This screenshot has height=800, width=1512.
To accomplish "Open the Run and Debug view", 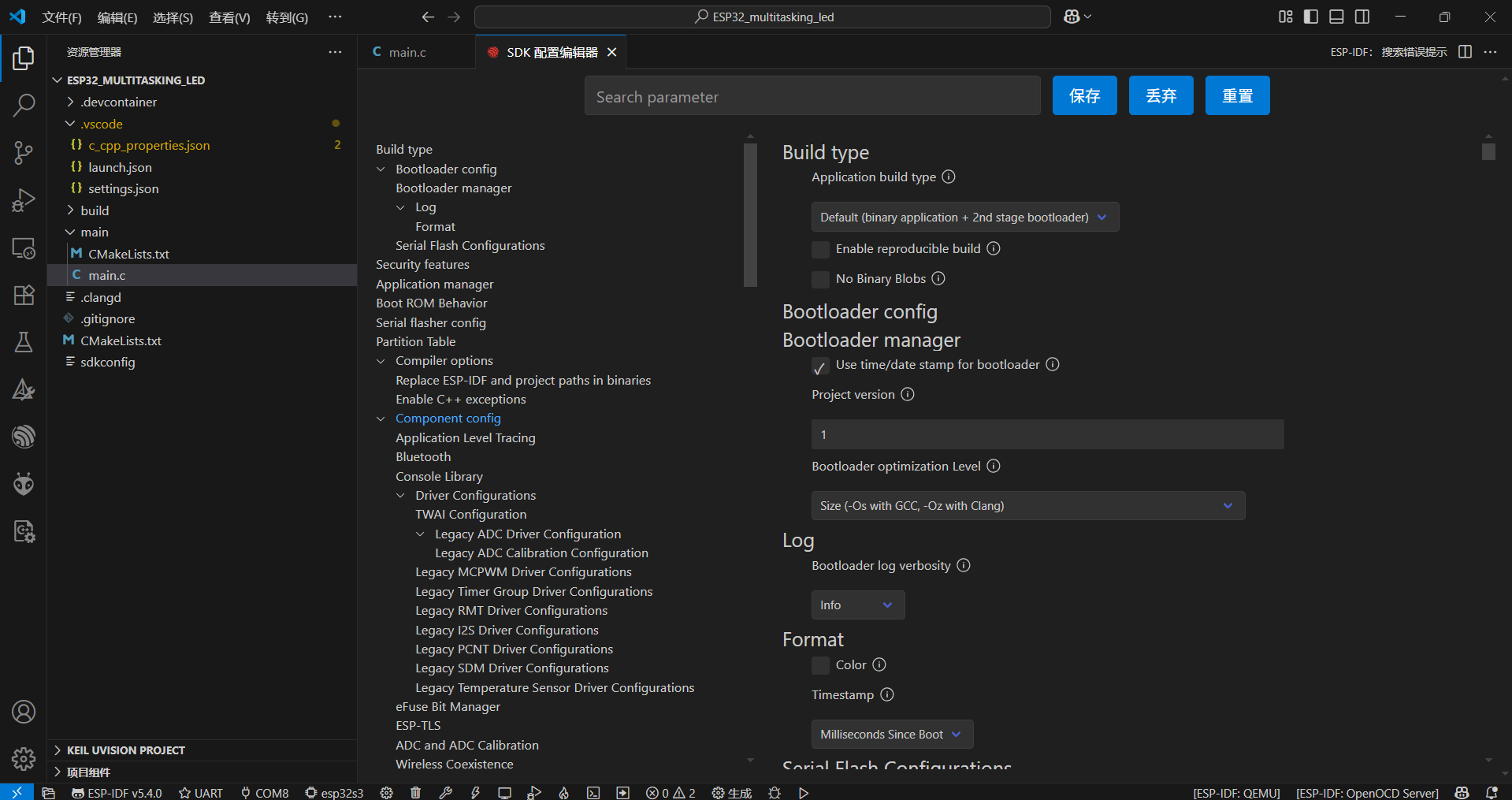I will (x=24, y=200).
